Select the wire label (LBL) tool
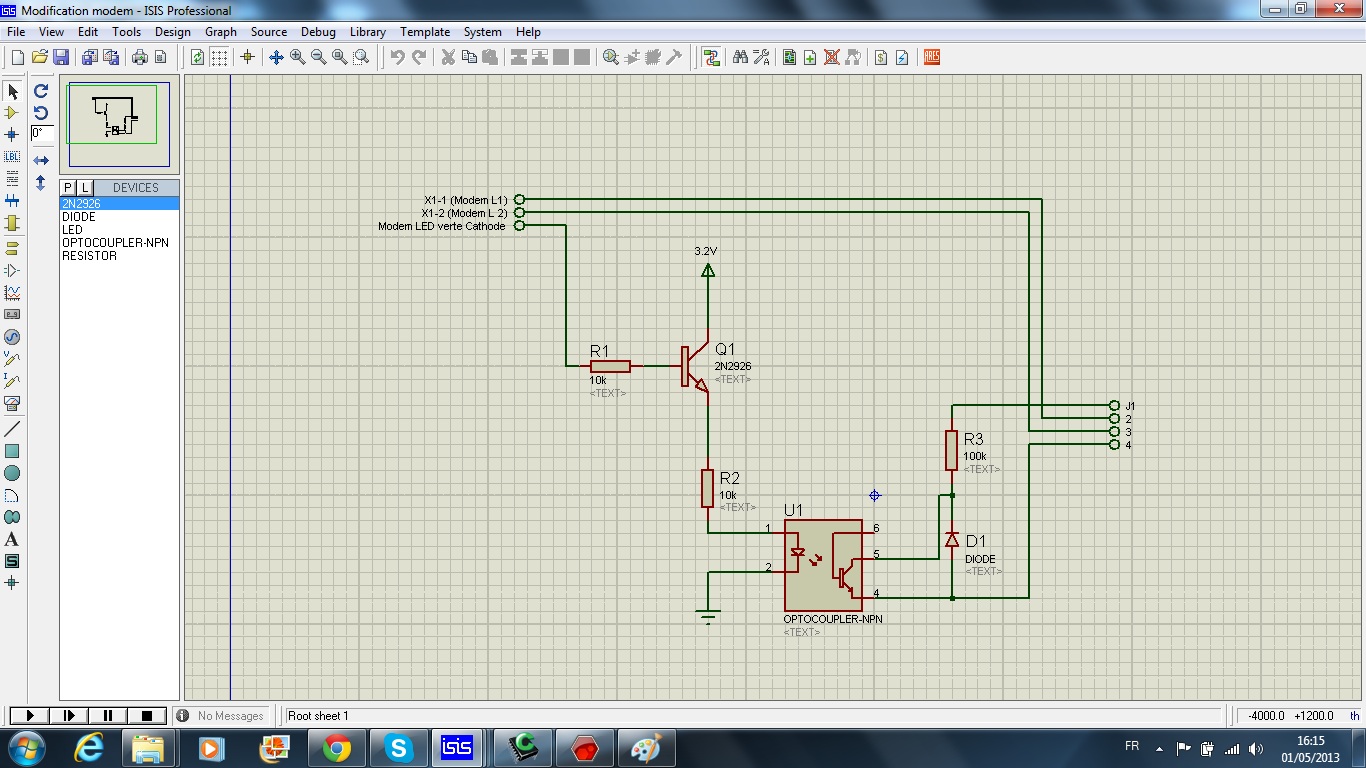 click(x=12, y=157)
